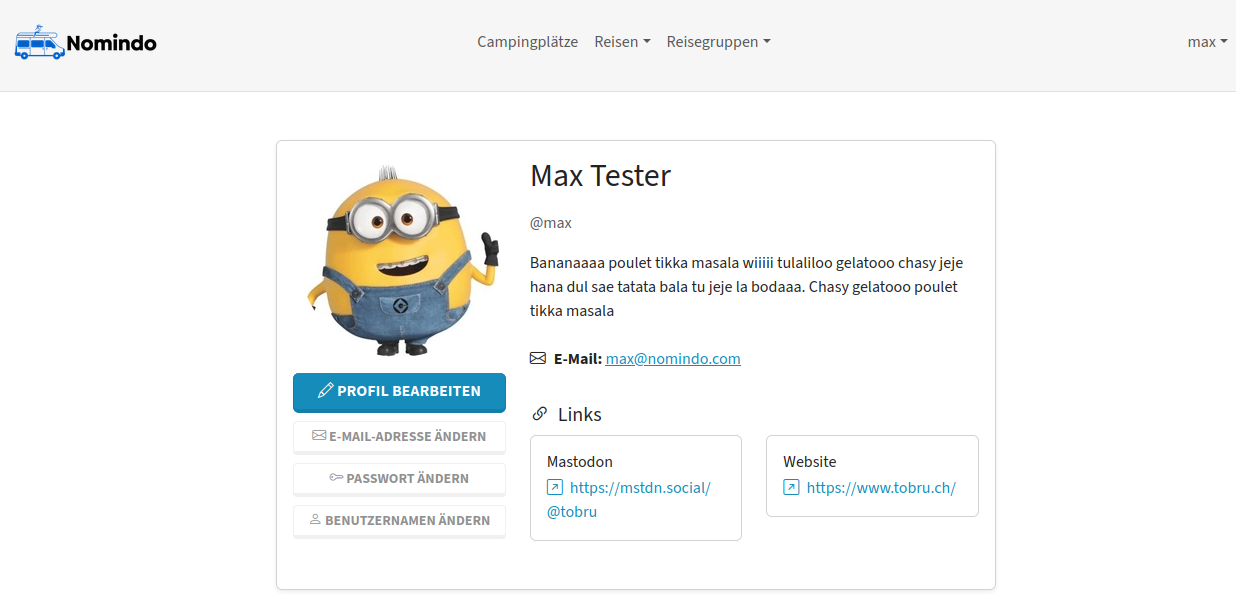Viewport: 1236px width, 608px height.
Task: Open the max user menu
Action: coord(1207,42)
